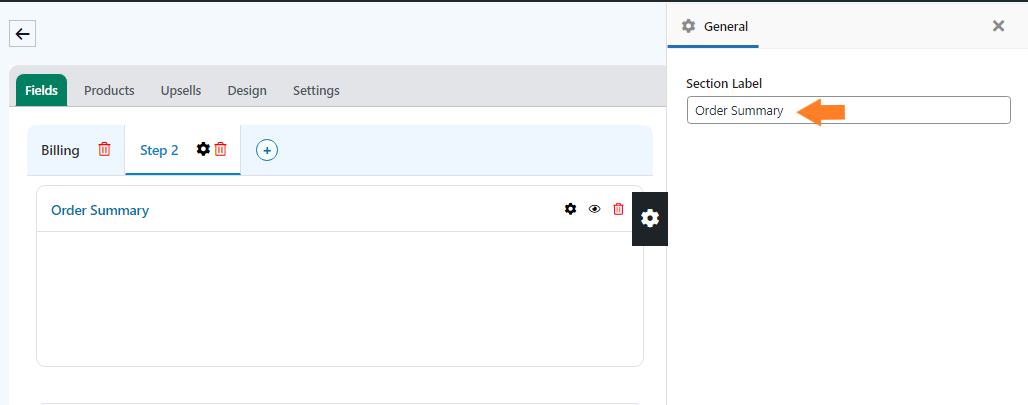Close the General settings panel
The width and height of the screenshot is (1028, 405).
(998, 26)
